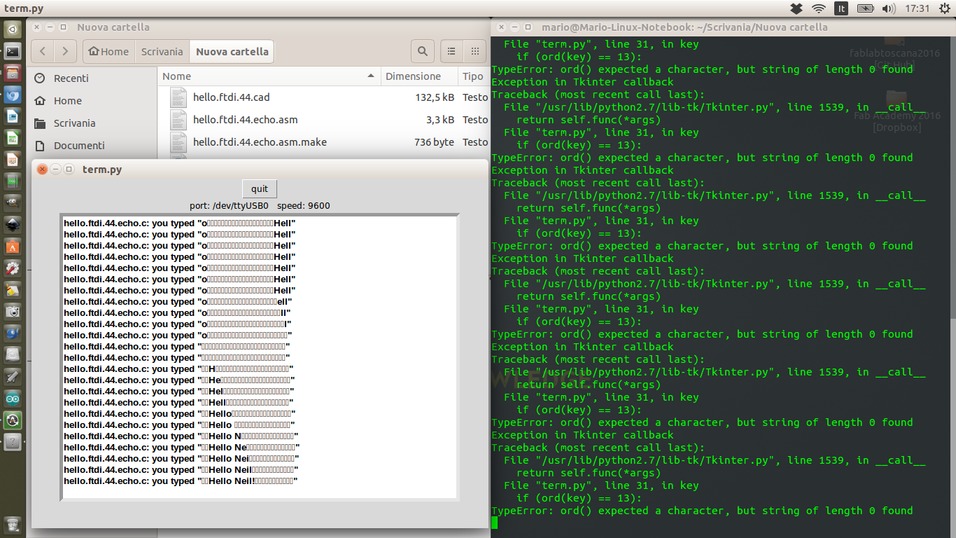Open Scrivania in the sidebar
Image resolution: width=956 pixels, height=538 pixels.
pos(74,123)
